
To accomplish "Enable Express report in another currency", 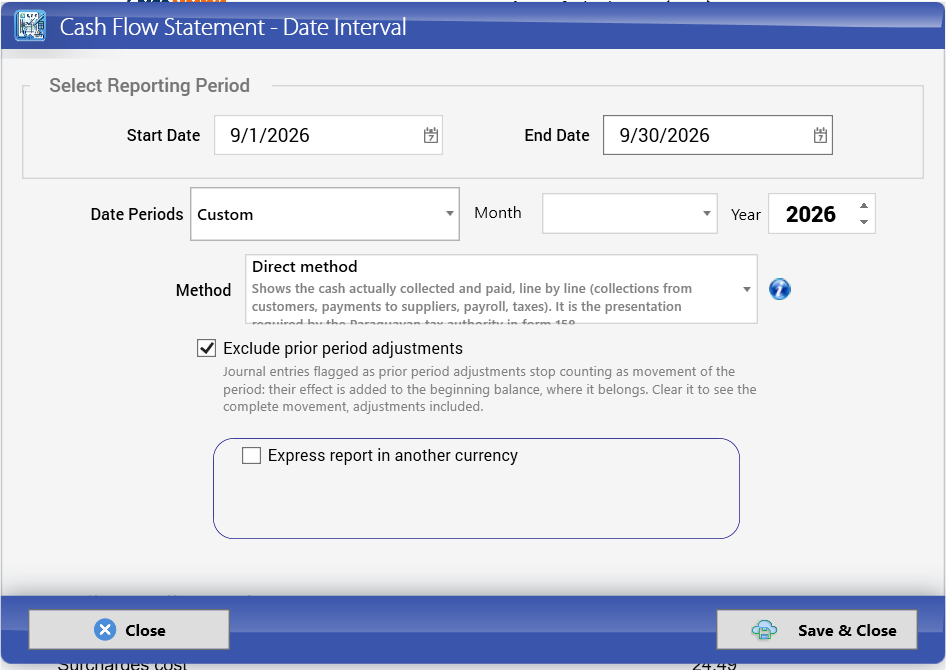I will click(x=251, y=456).
